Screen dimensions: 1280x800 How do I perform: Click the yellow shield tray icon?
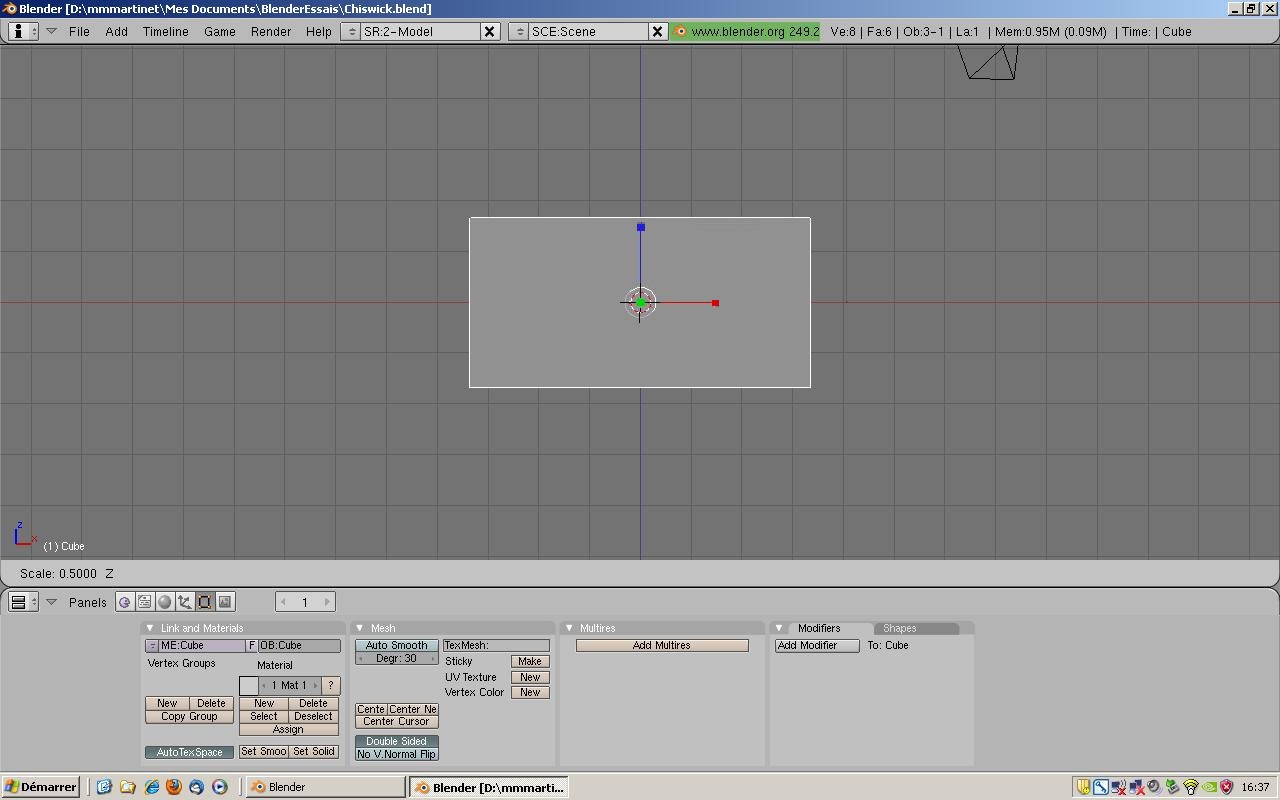[x=1083, y=787]
